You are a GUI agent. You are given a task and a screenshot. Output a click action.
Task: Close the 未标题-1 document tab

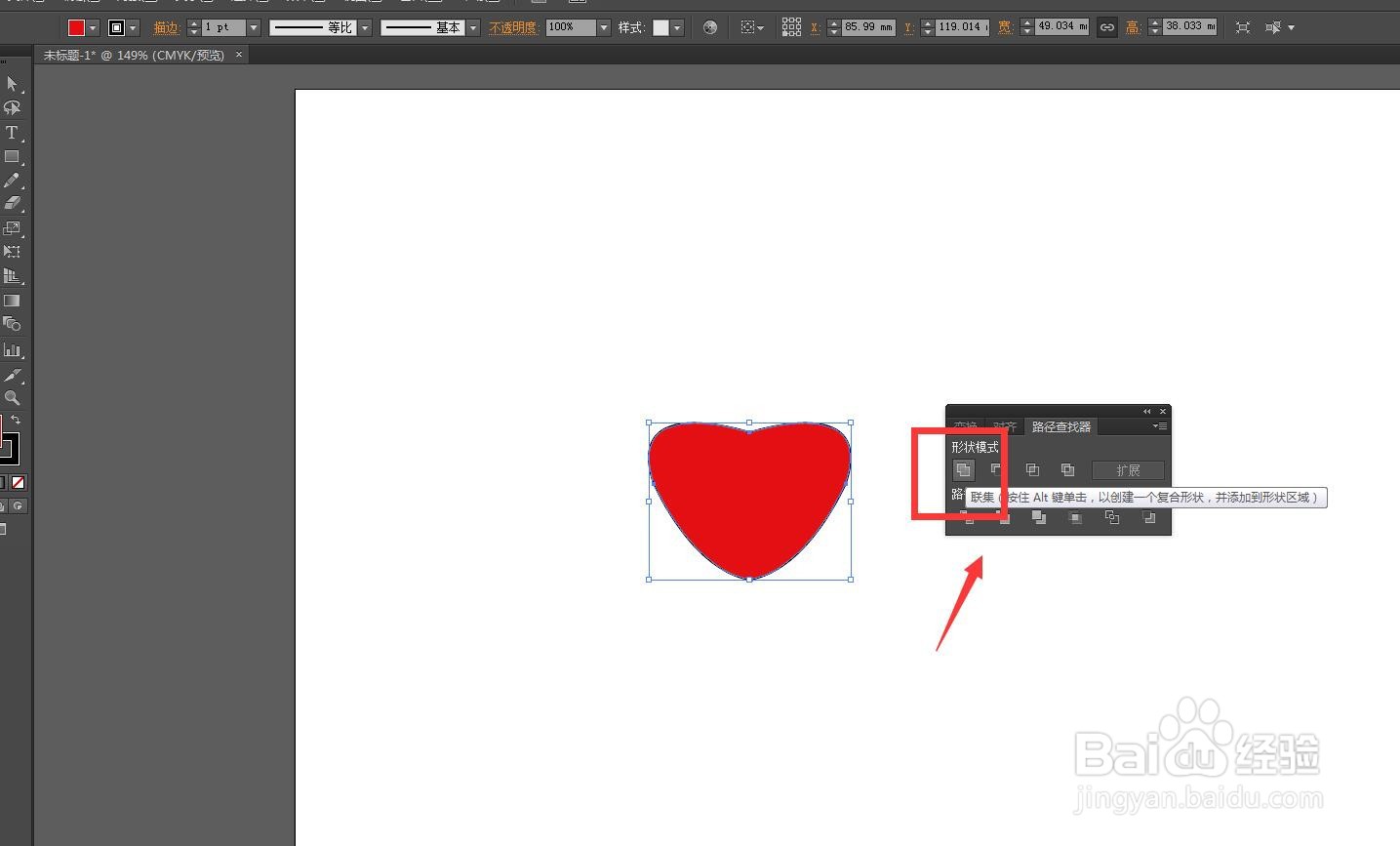[x=239, y=55]
